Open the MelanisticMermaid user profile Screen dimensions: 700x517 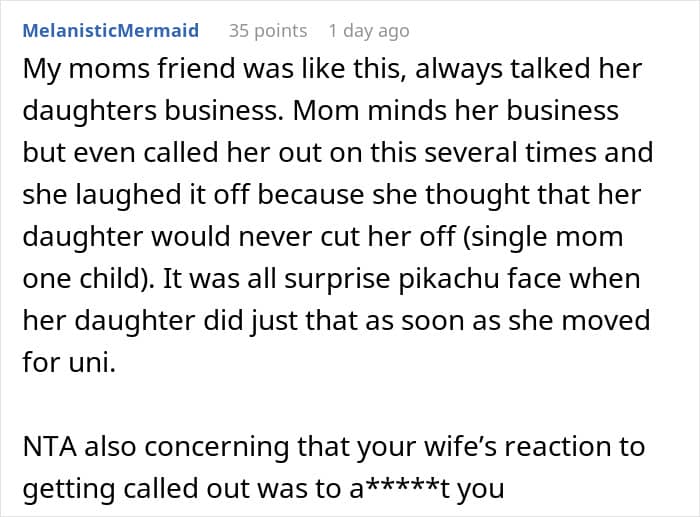(110, 31)
